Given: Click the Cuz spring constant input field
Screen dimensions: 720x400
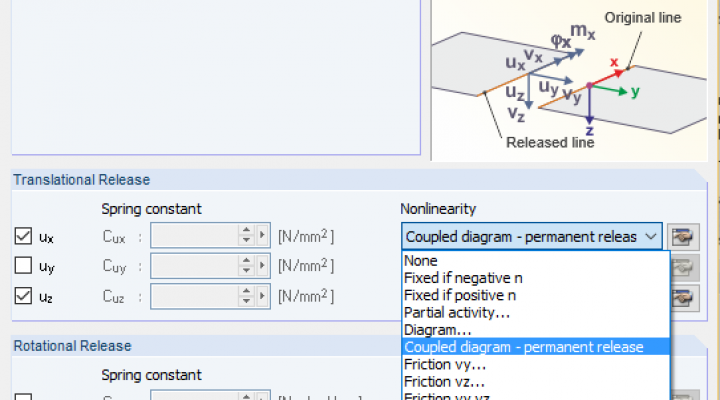Looking at the screenshot, I should (x=194, y=297).
